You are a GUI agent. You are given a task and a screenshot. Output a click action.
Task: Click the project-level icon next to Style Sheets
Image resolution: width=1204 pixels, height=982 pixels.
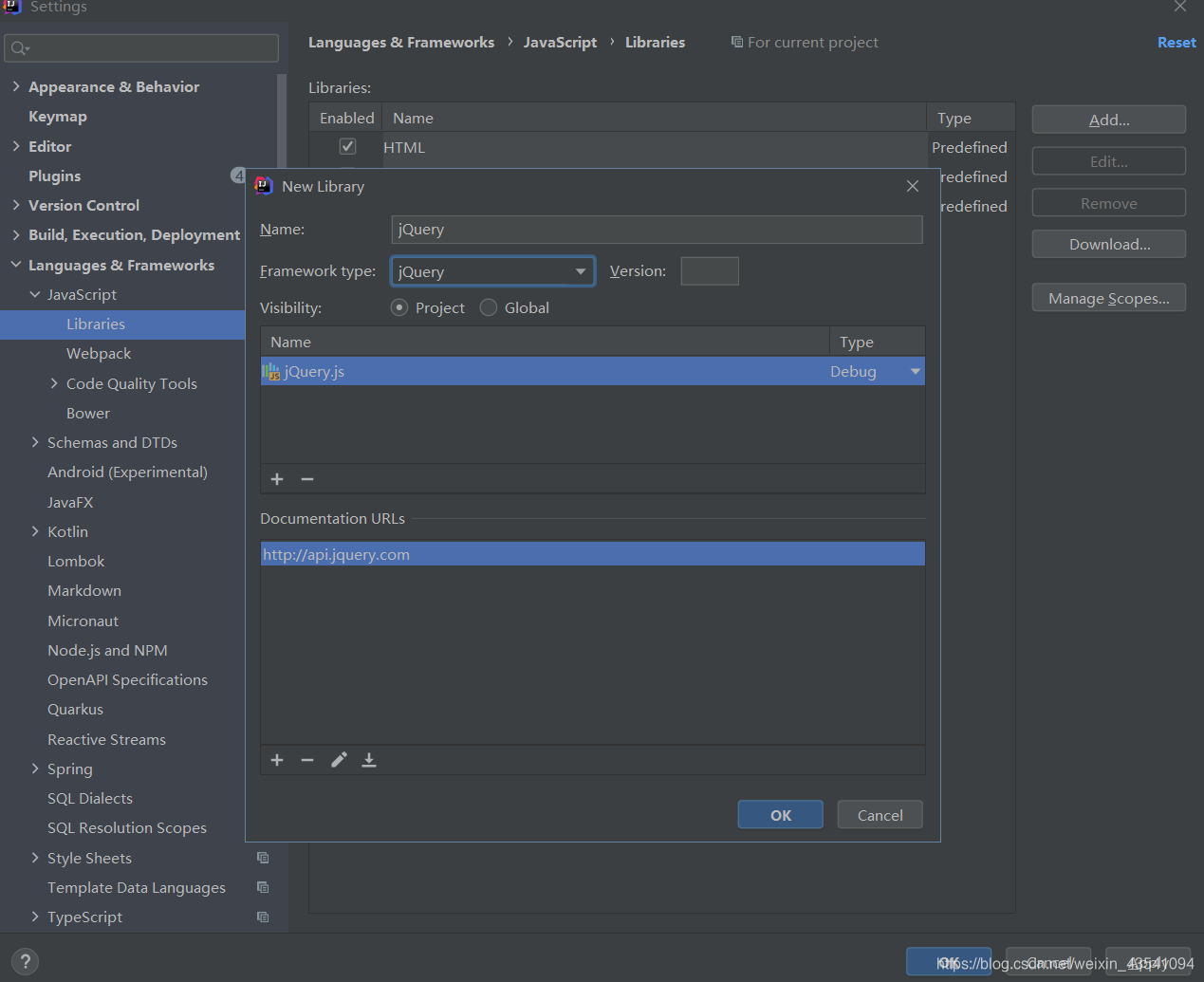coord(263,858)
